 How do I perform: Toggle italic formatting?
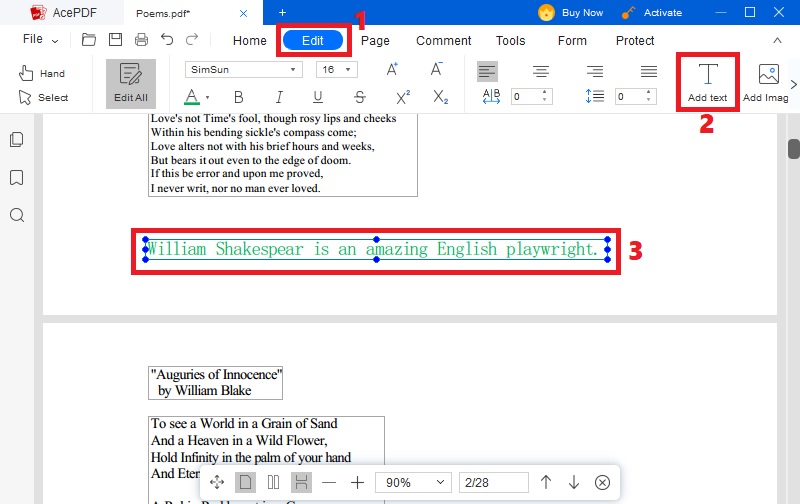pos(279,97)
